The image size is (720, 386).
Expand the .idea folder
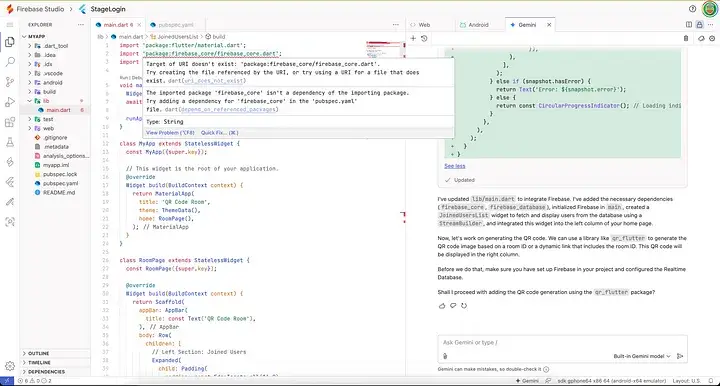[55, 55]
